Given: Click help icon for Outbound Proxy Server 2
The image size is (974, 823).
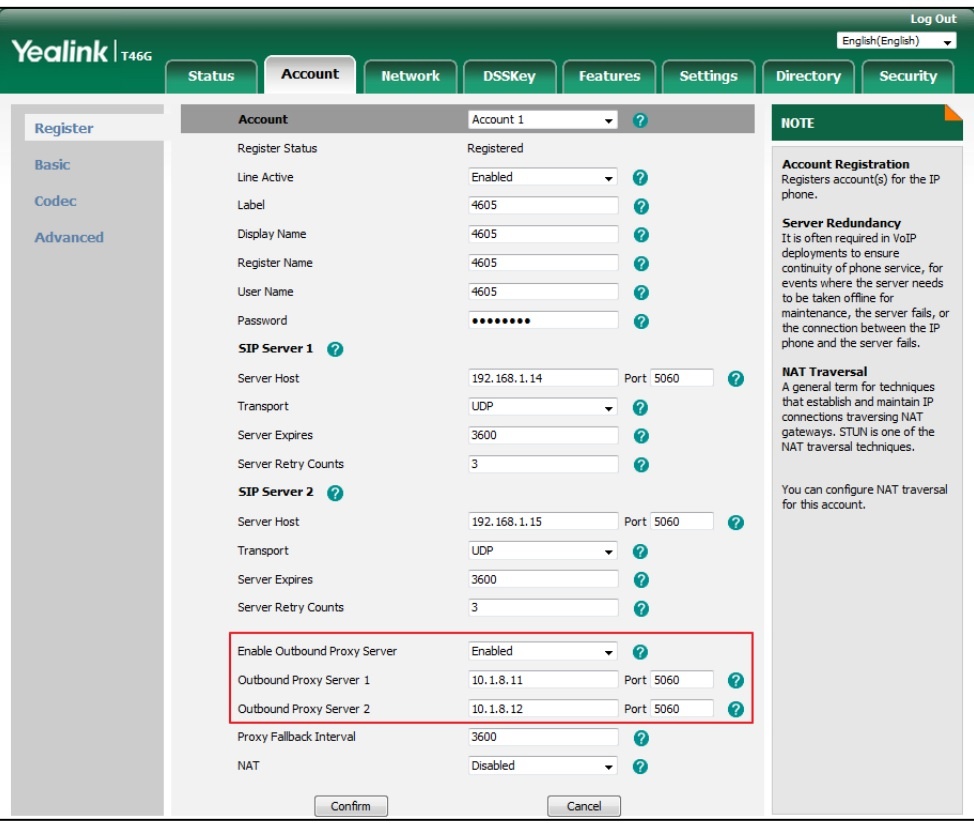Looking at the screenshot, I should (735, 709).
